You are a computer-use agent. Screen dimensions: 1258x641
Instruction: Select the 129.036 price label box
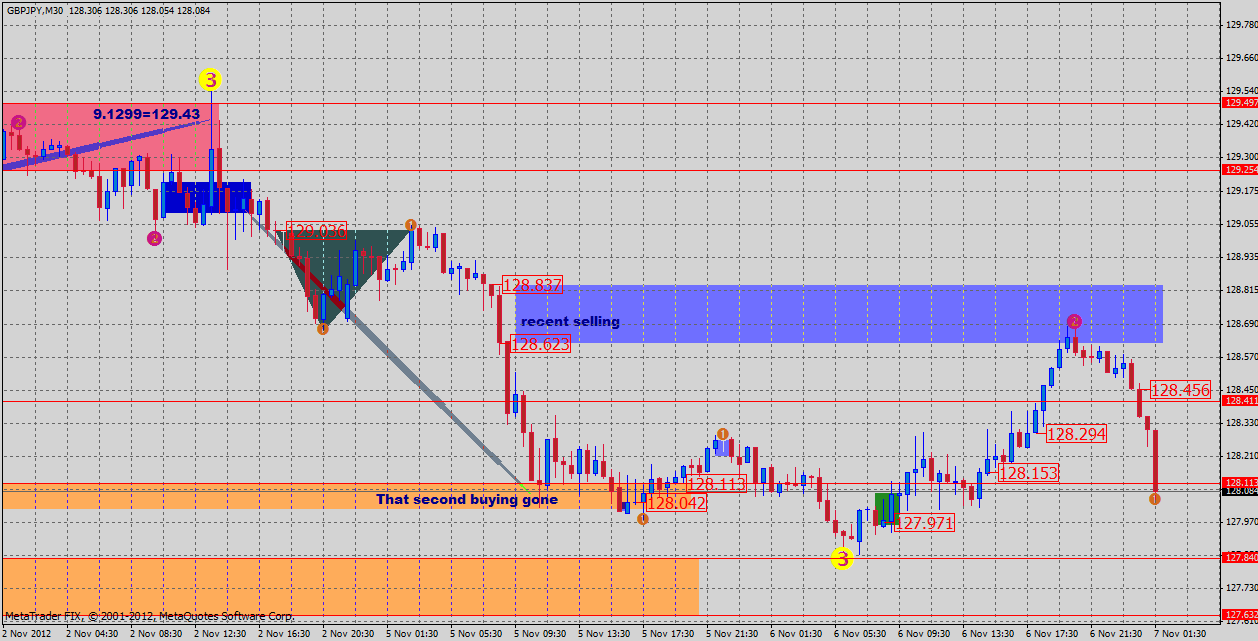pos(315,228)
